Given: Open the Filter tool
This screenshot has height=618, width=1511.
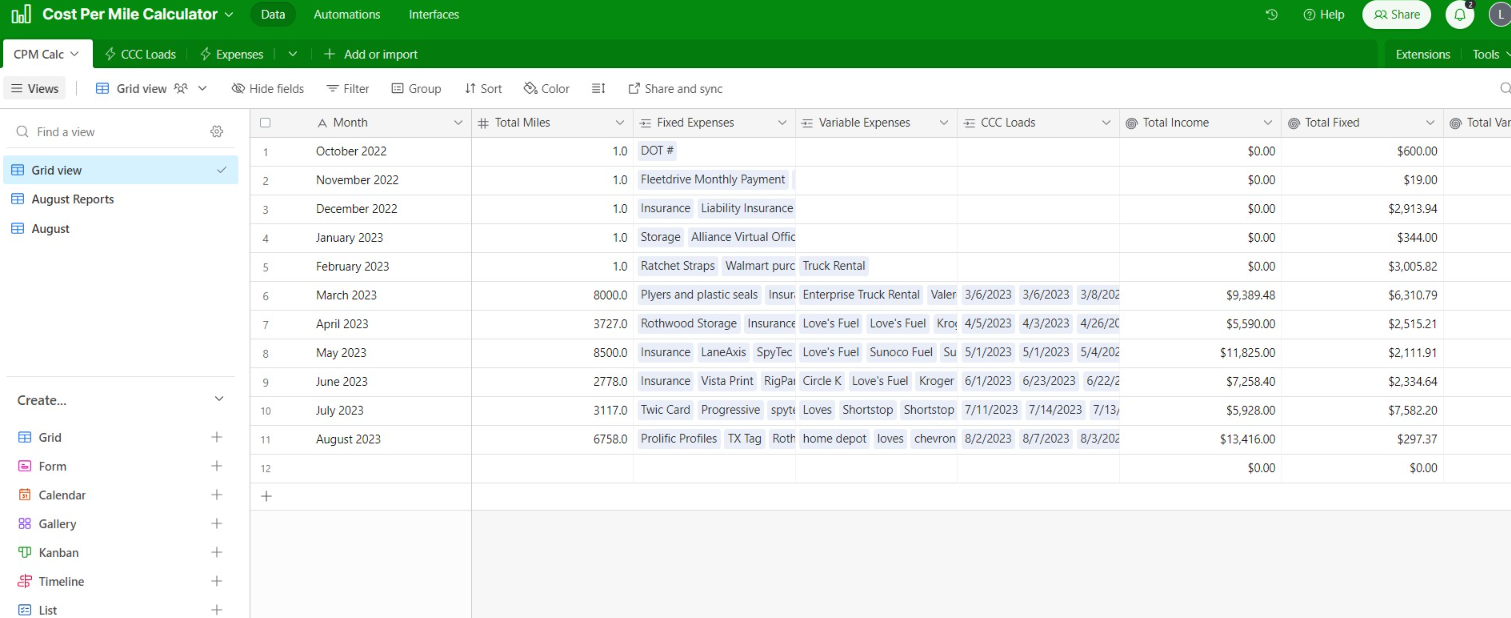Looking at the screenshot, I should click(x=347, y=88).
